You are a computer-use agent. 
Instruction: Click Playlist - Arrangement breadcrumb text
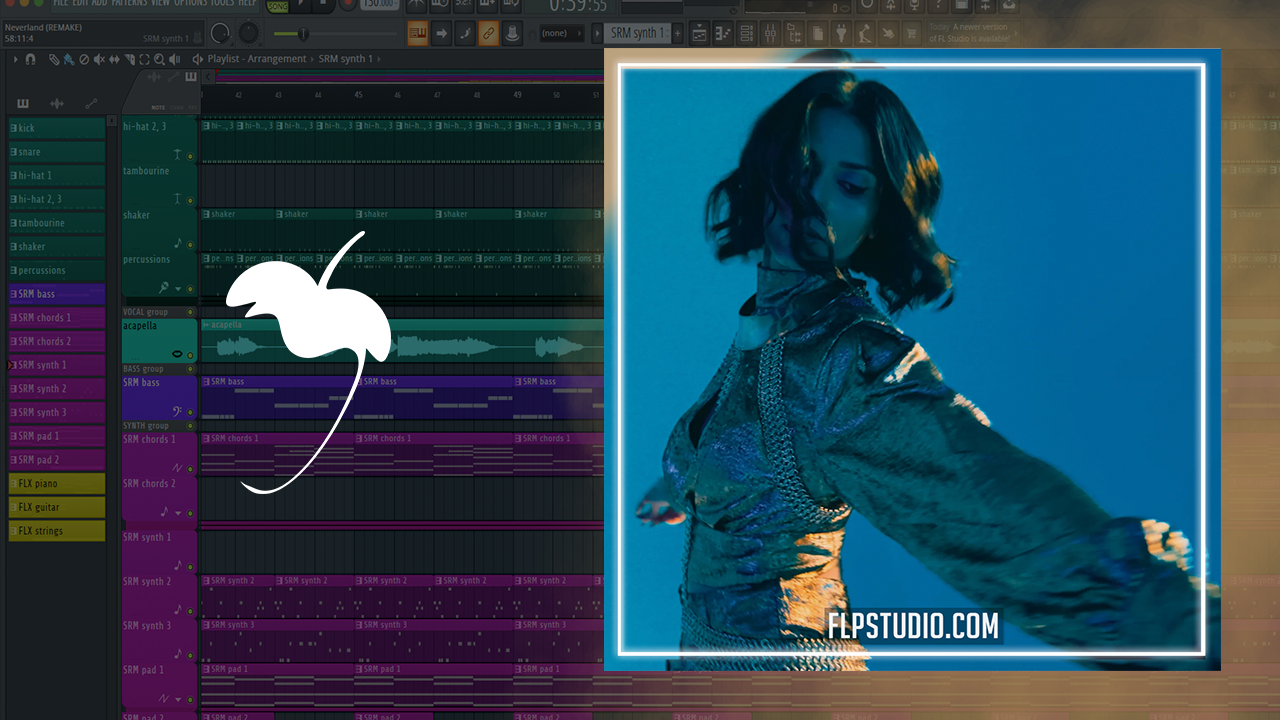coord(257,59)
